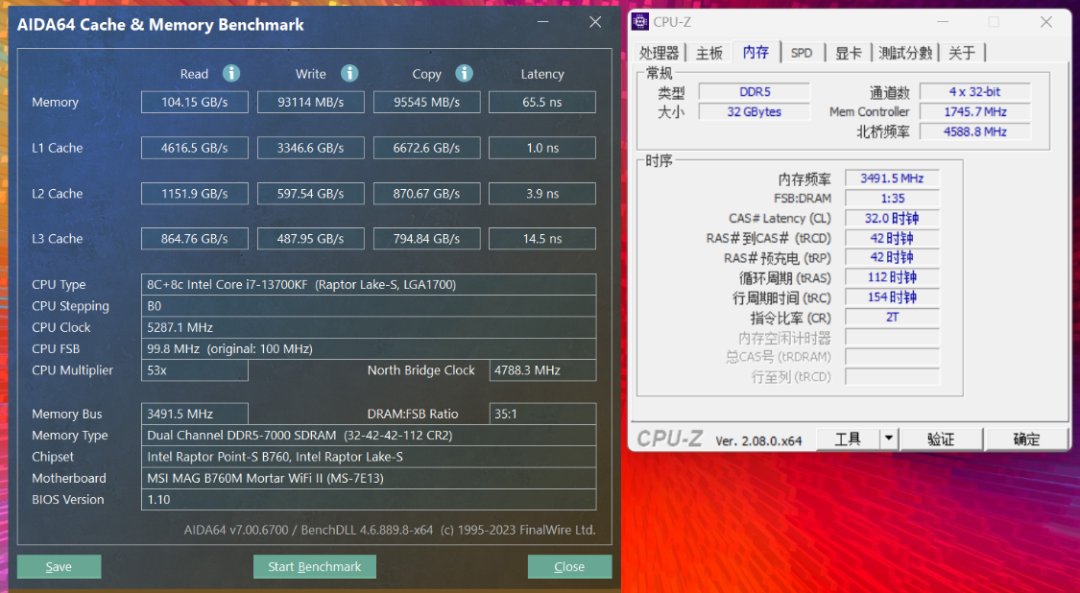
Task: Click the CPU-Z title bar app icon
Action: point(640,22)
